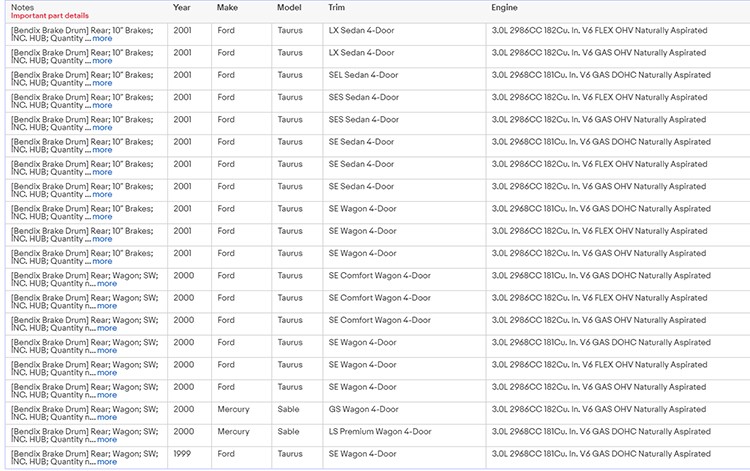Show more notes for 2001 SEL Sedan row

[x=102, y=83]
